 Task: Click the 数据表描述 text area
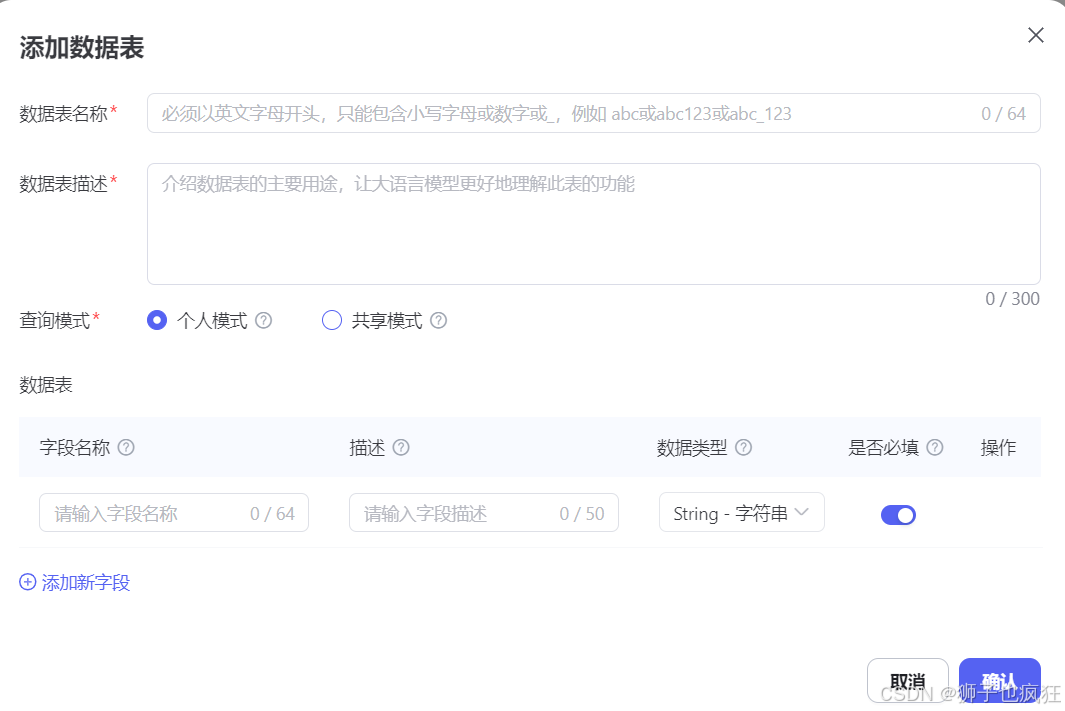[x=594, y=223]
